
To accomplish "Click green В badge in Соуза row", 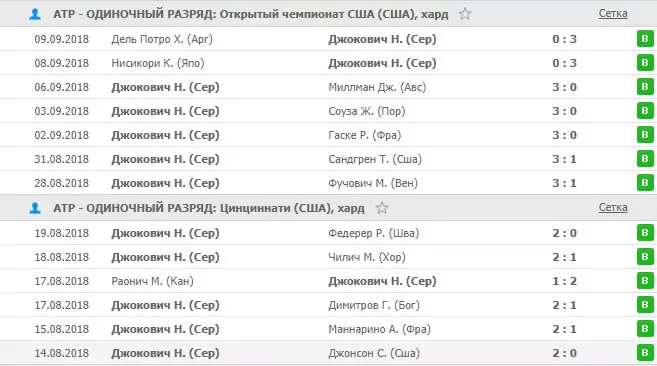I will (x=645, y=111).
